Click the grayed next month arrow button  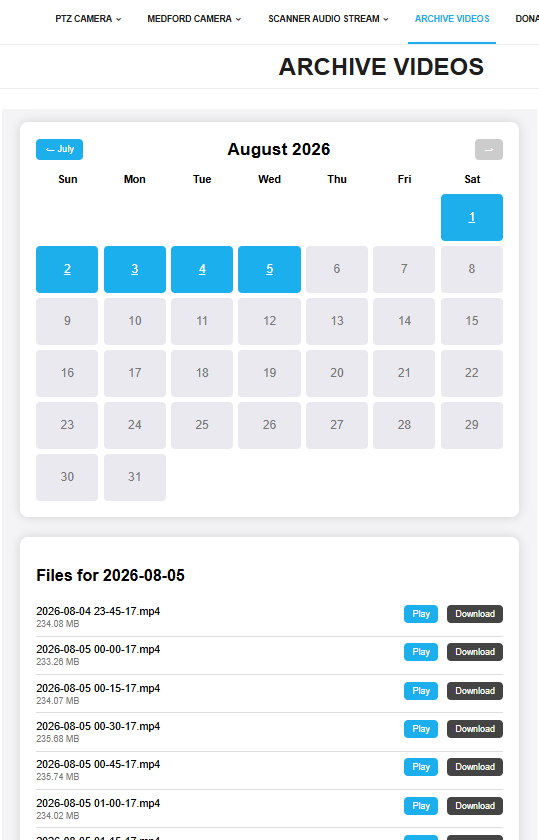pyautogui.click(x=489, y=149)
